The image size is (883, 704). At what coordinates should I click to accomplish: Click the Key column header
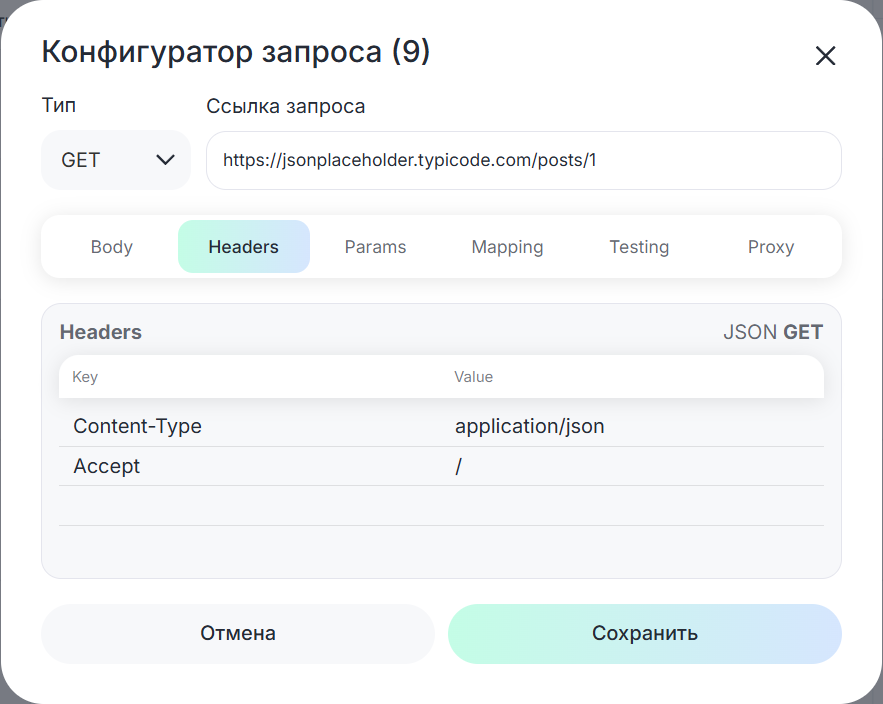click(x=85, y=377)
